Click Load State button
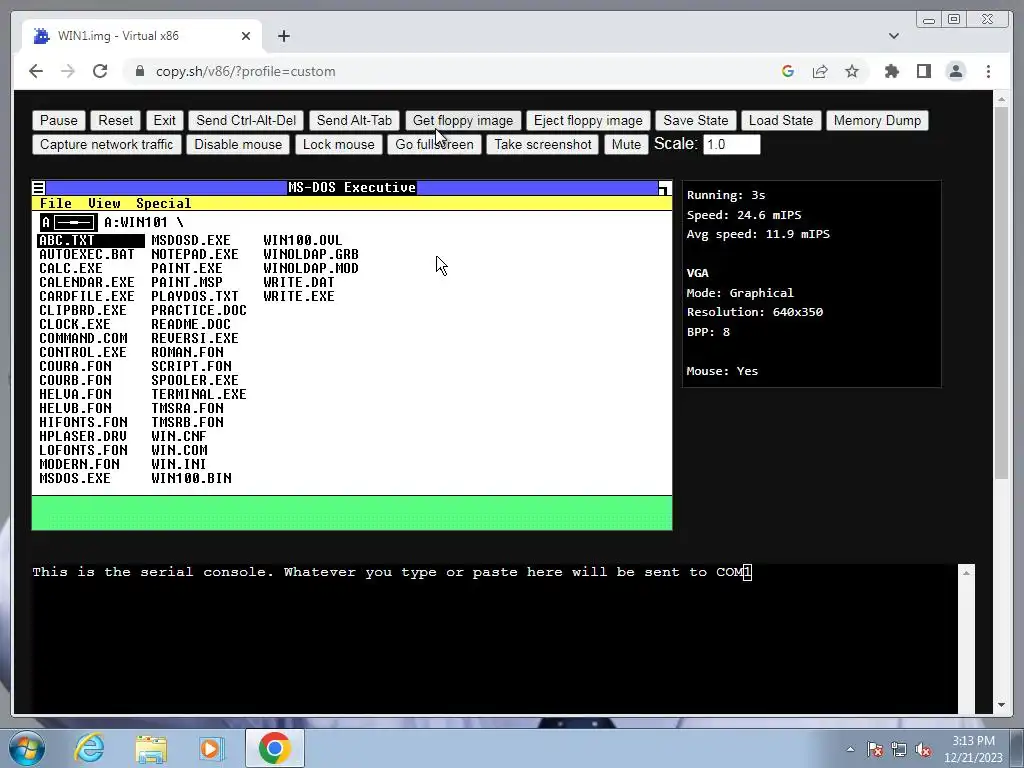 coord(781,120)
